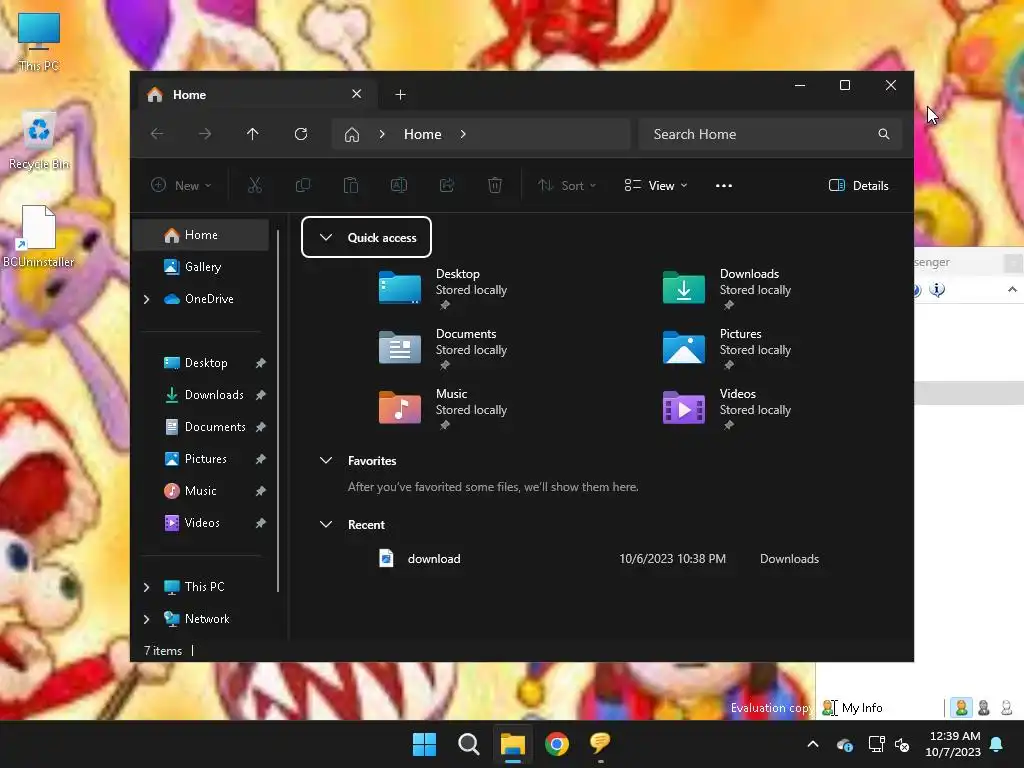Click the info icon in messenger window
This screenshot has width=1024, height=768.
pos(937,289)
